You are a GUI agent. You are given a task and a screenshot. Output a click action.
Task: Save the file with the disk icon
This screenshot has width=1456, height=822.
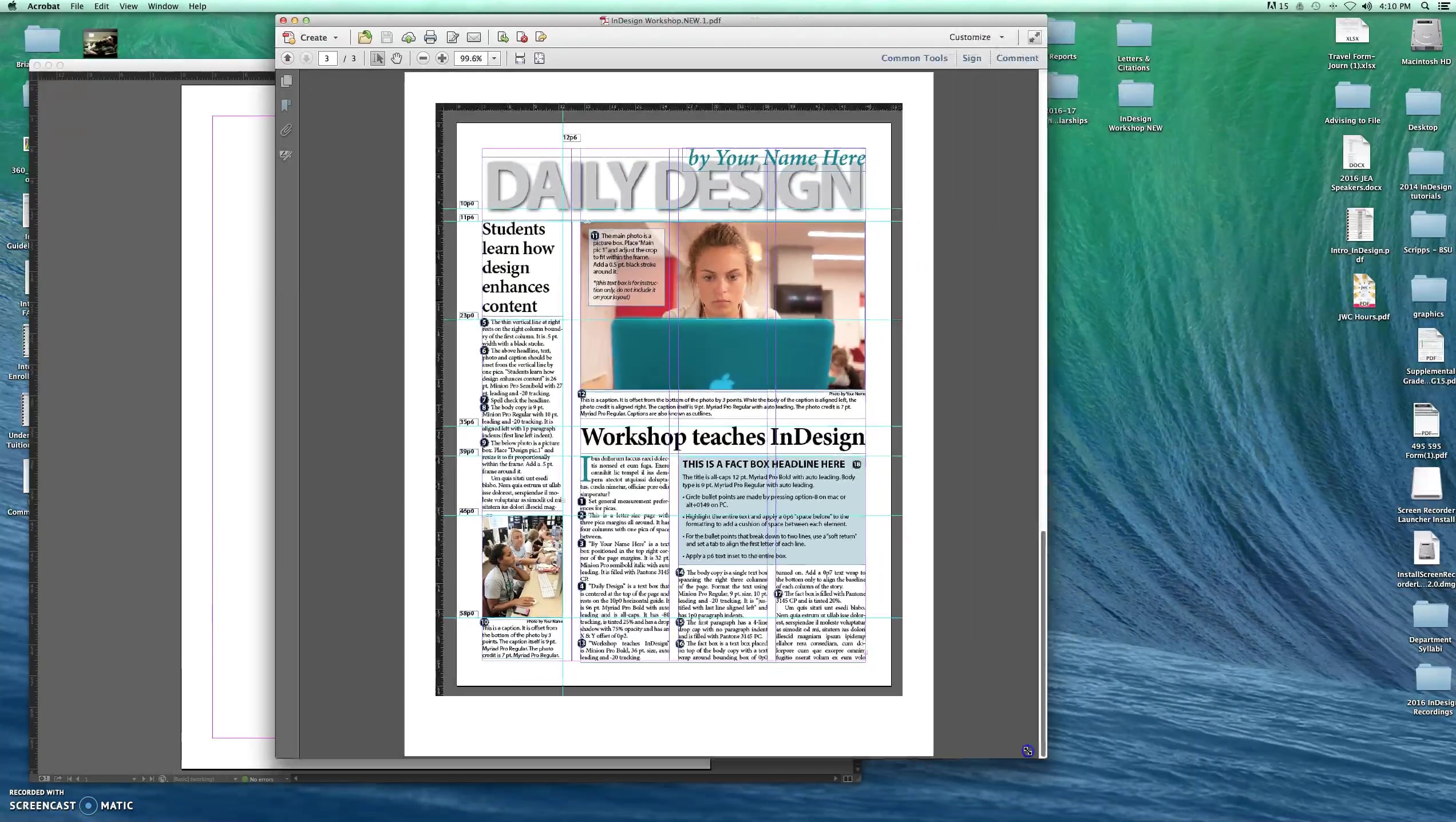(x=387, y=37)
